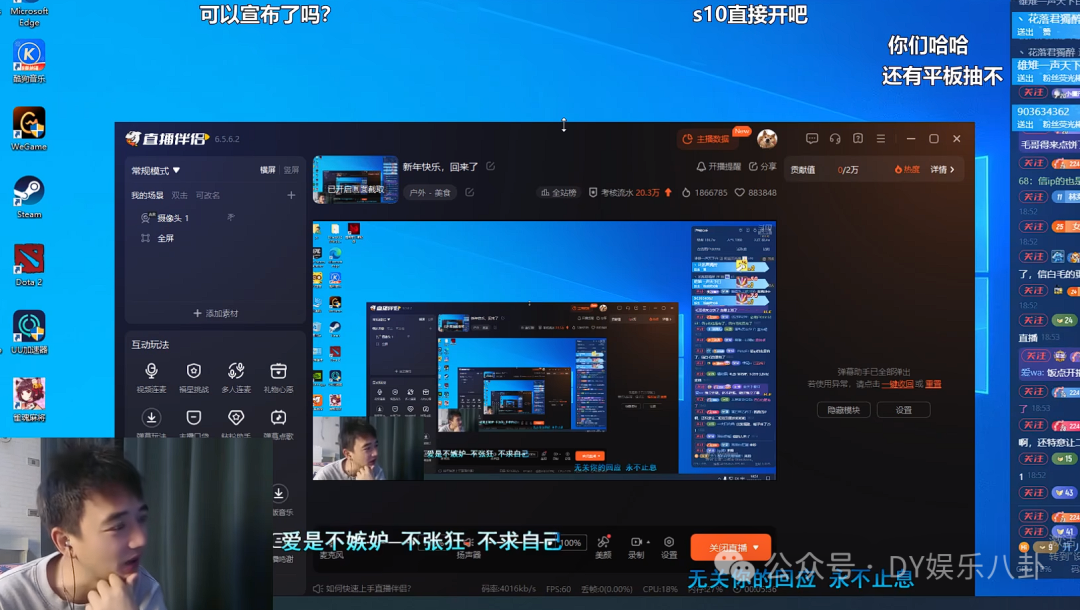
Task: Switch to 竖屏 portrait mode
Action: tap(291, 170)
